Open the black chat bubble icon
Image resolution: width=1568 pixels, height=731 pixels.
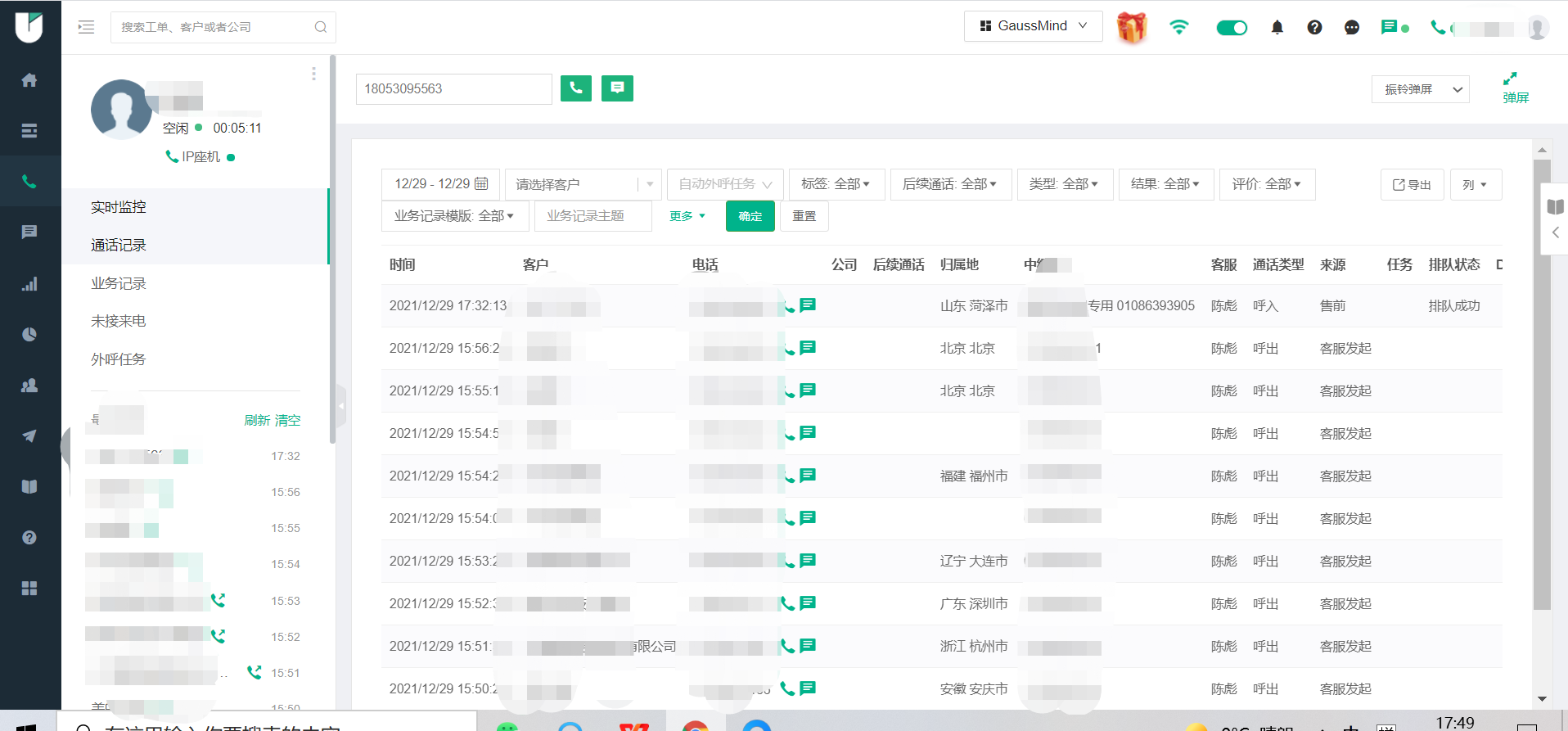click(1352, 27)
